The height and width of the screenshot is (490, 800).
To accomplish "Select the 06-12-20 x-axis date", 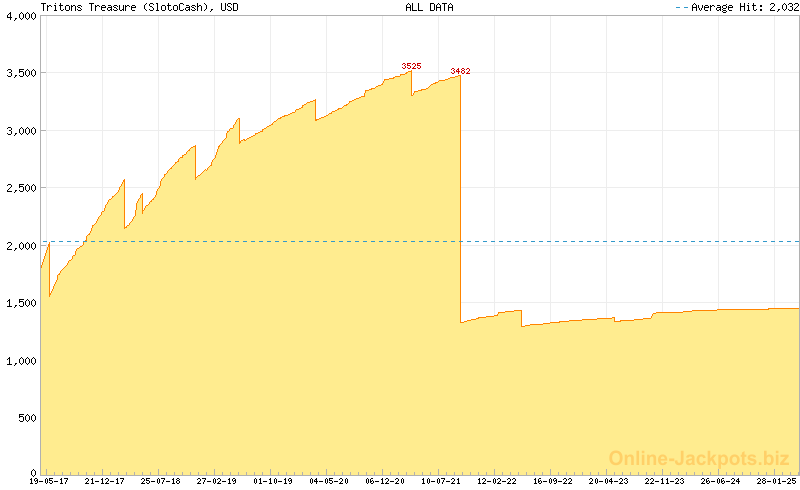I will click(385, 481).
